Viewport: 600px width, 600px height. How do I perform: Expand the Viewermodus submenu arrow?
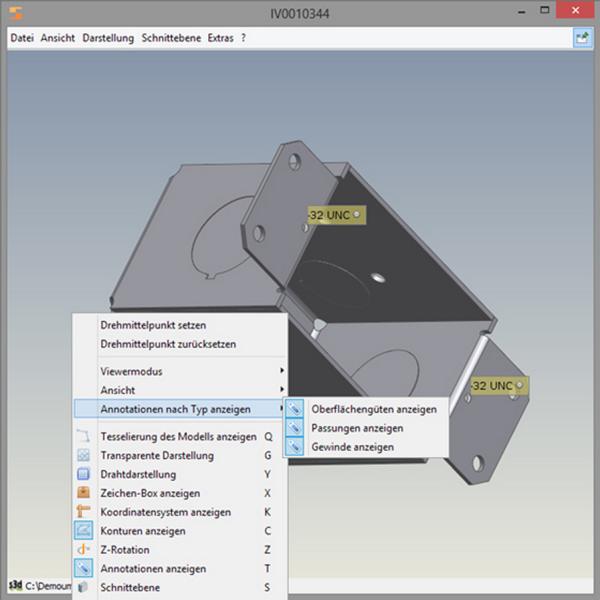click(282, 370)
